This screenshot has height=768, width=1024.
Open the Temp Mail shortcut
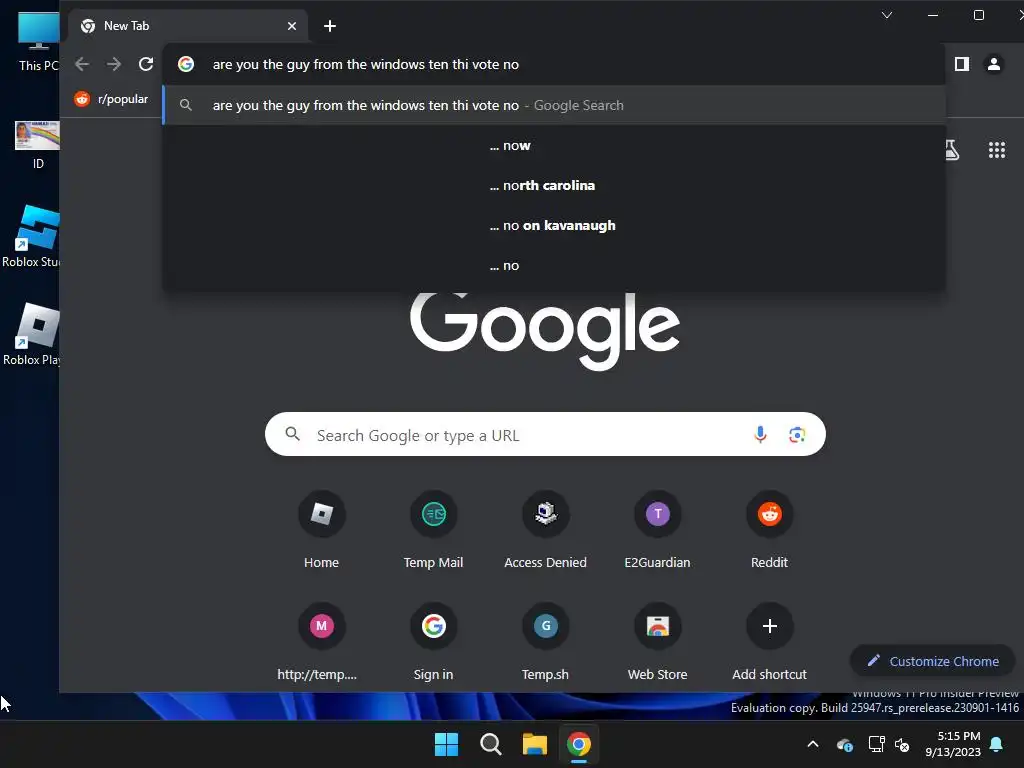(x=434, y=532)
